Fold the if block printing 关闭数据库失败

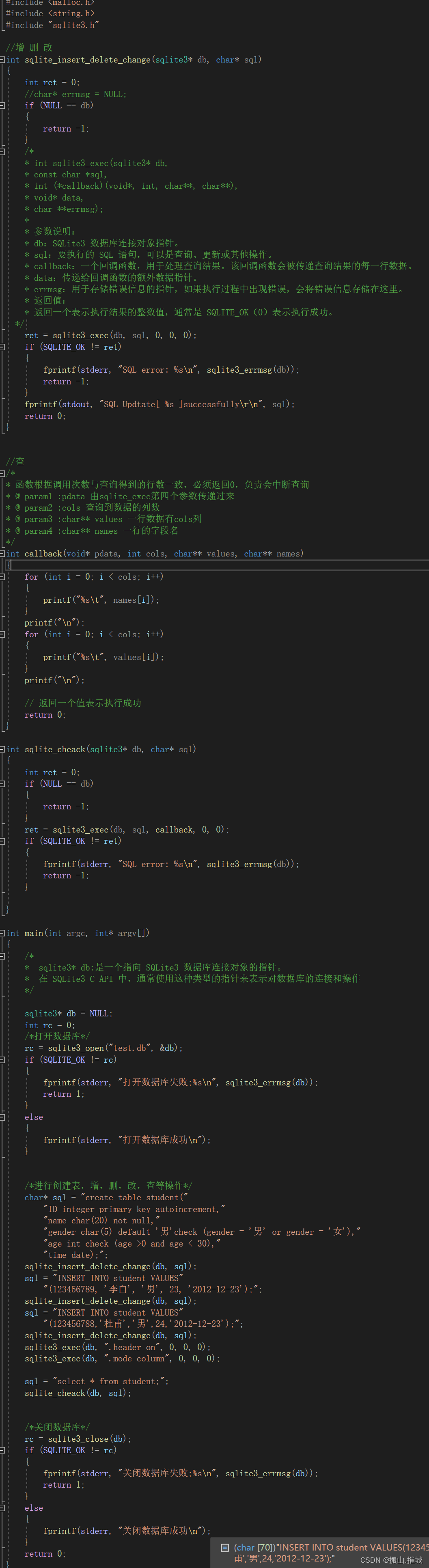click(x=2, y=1451)
